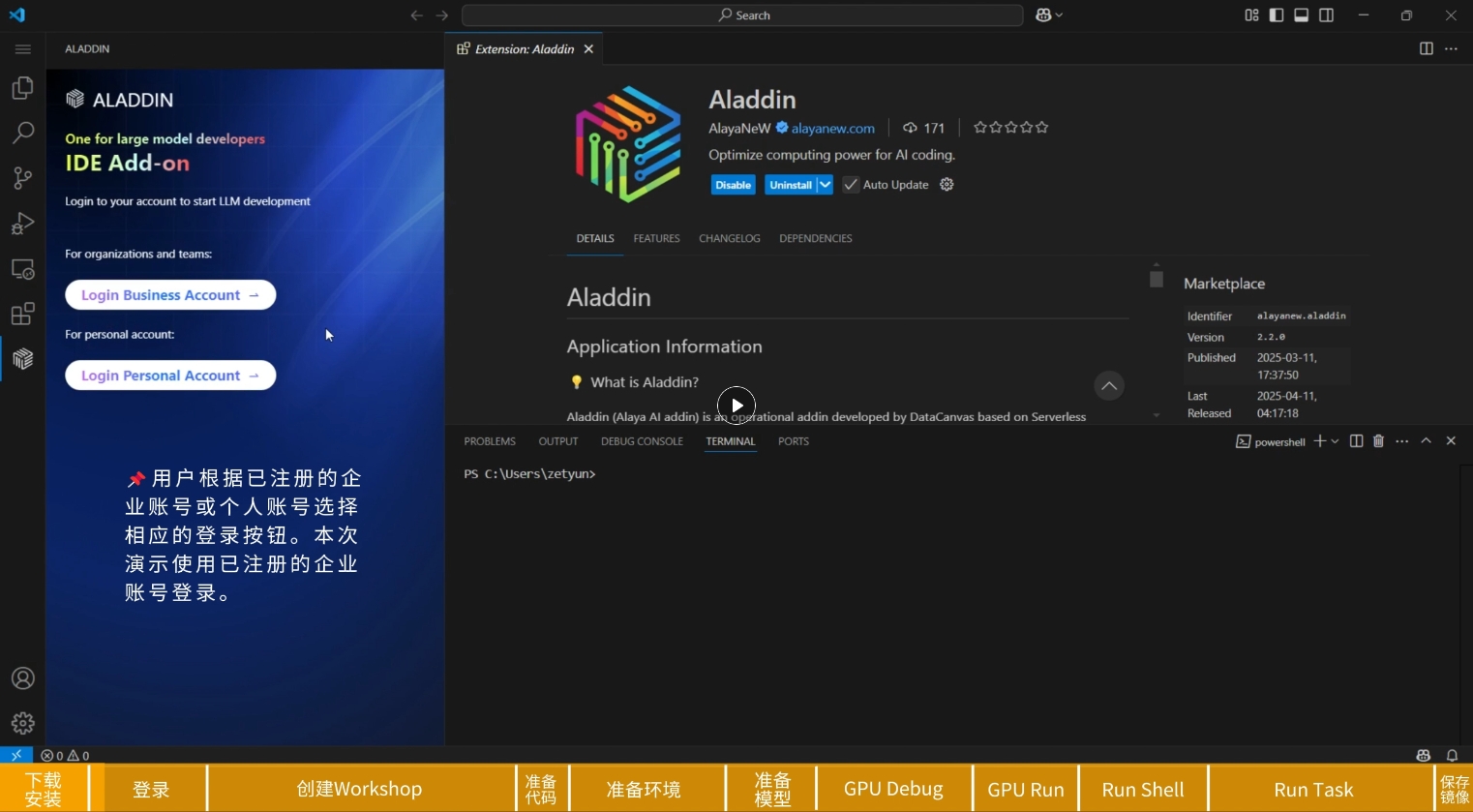Screen dimensions: 1473x812
Task: Toggle the bottom panel layout button
Action: coord(1302,15)
